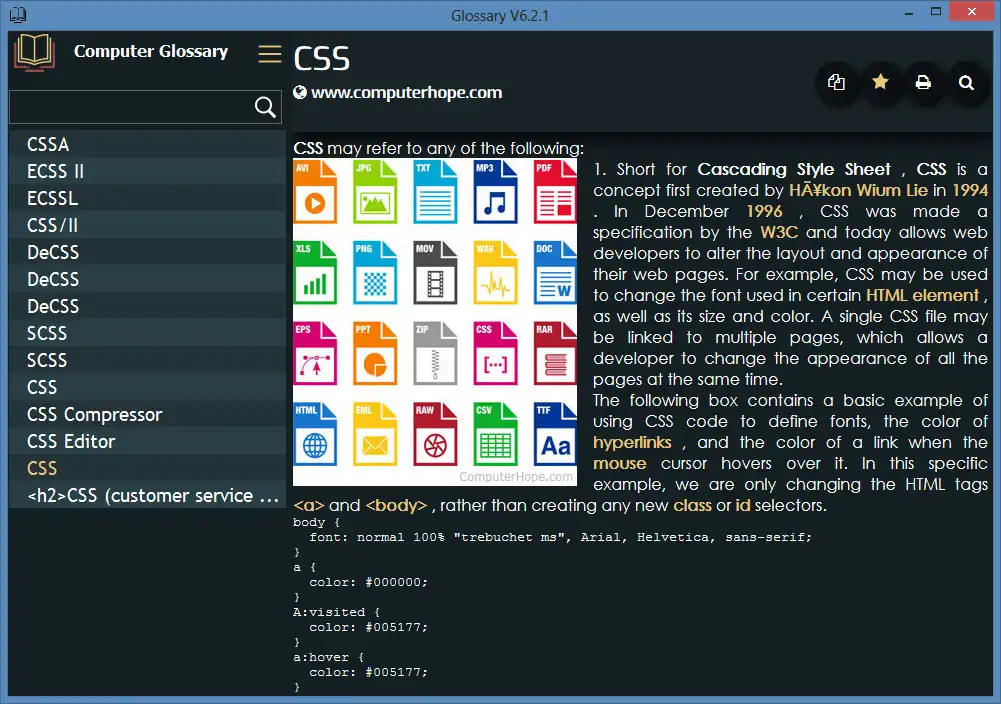The height and width of the screenshot is (704, 1001).
Task: Click the WAV file type icon
Action: (x=495, y=272)
